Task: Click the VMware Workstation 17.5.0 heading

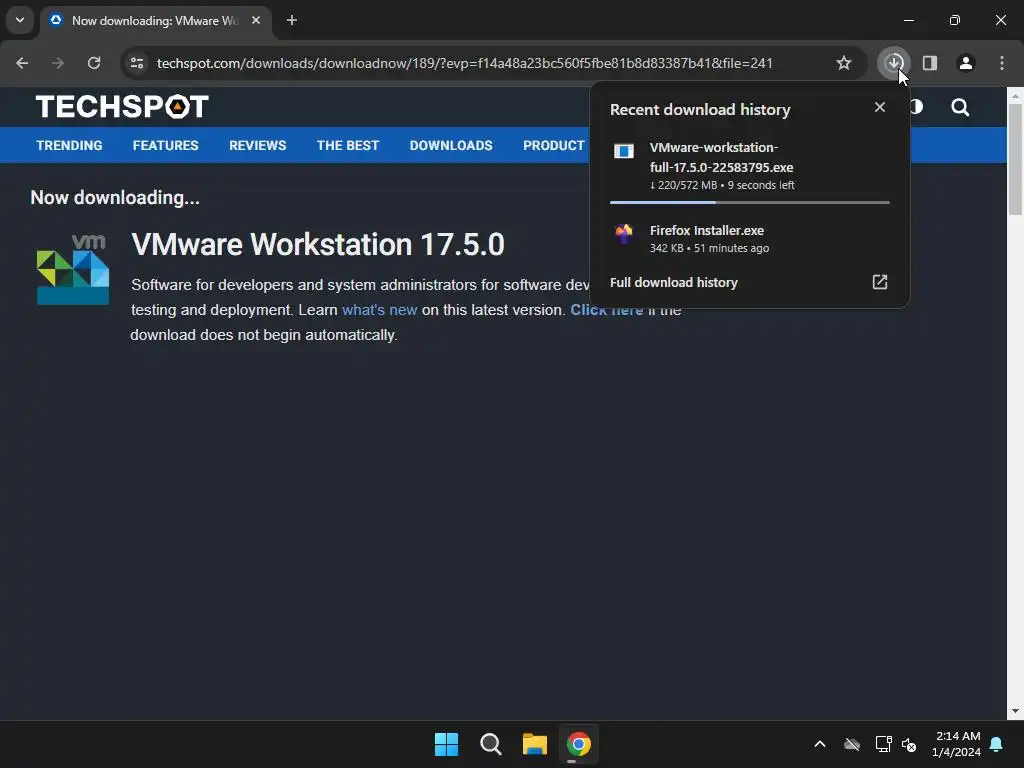Action: coord(318,244)
